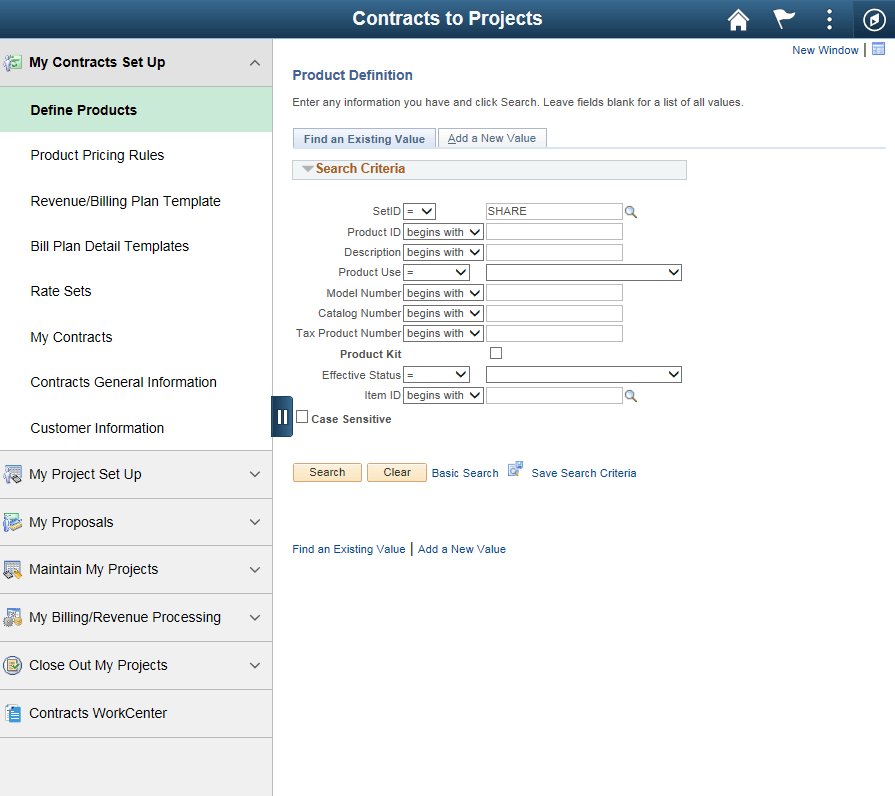Click inside the Description input field

[554, 252]
